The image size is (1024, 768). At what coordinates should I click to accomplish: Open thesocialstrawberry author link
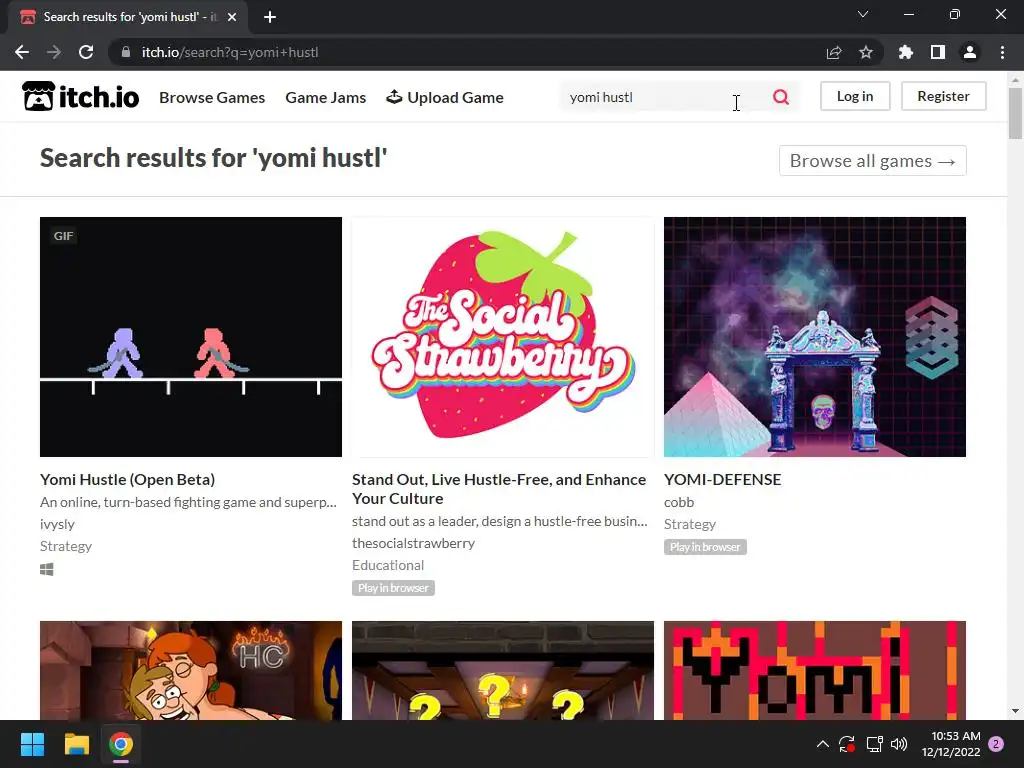(413, 543)
